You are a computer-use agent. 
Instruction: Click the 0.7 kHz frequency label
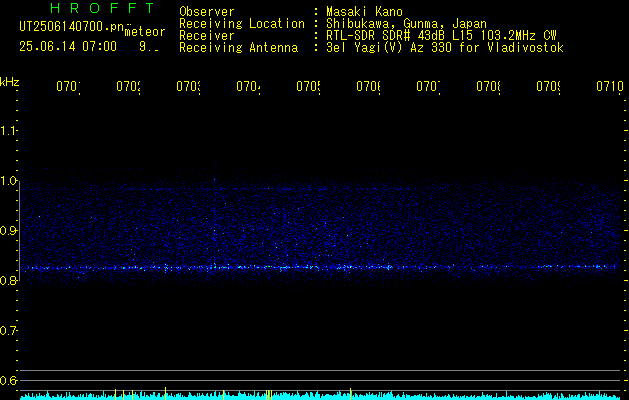coord(8,331)
